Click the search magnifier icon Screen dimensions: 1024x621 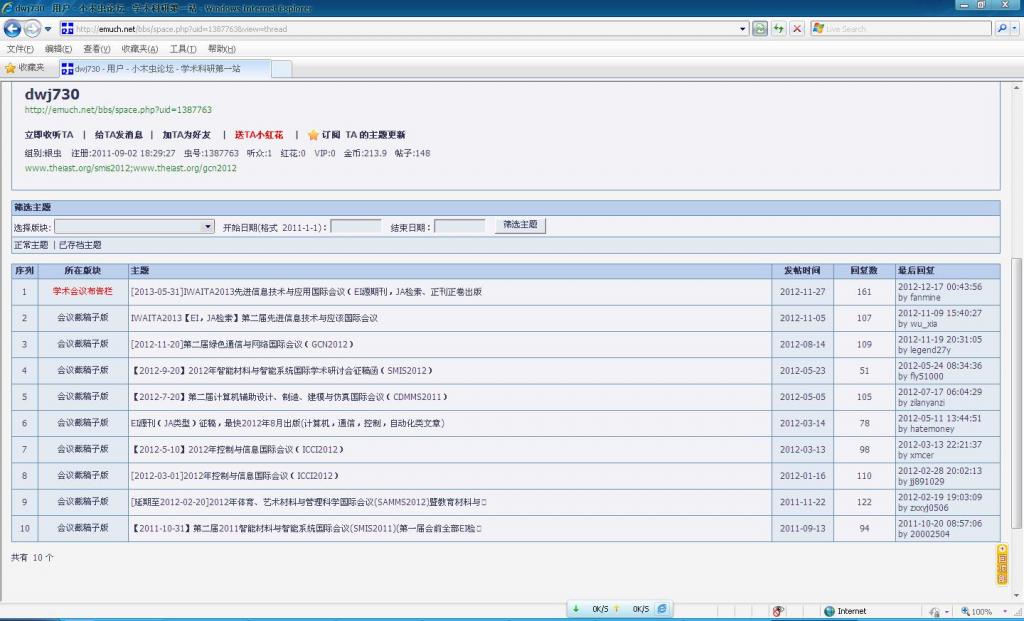pyautogui.click(x=1002, y=29)
